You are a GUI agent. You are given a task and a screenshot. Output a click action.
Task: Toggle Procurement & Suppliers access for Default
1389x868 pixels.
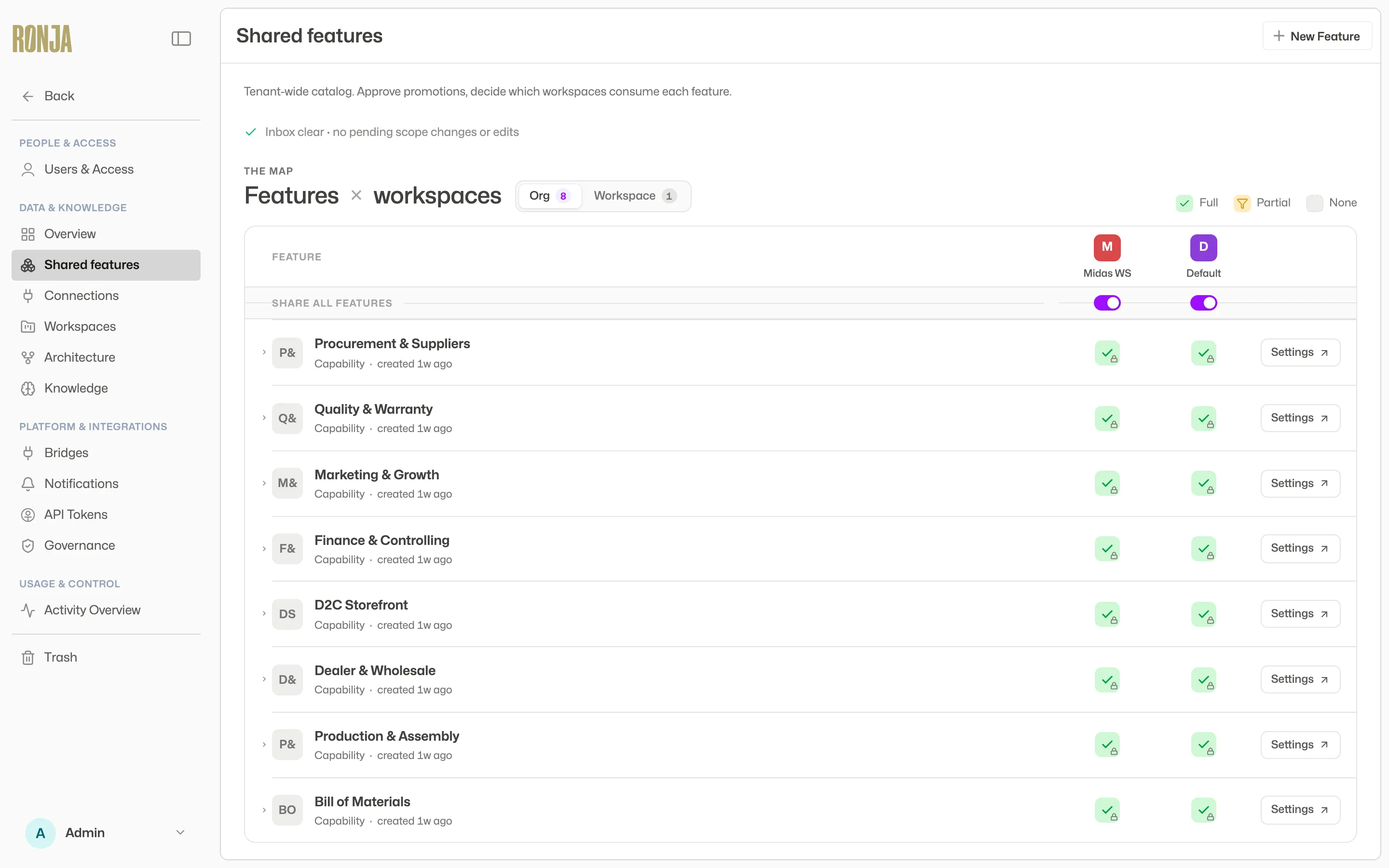tap(1204, 353)
